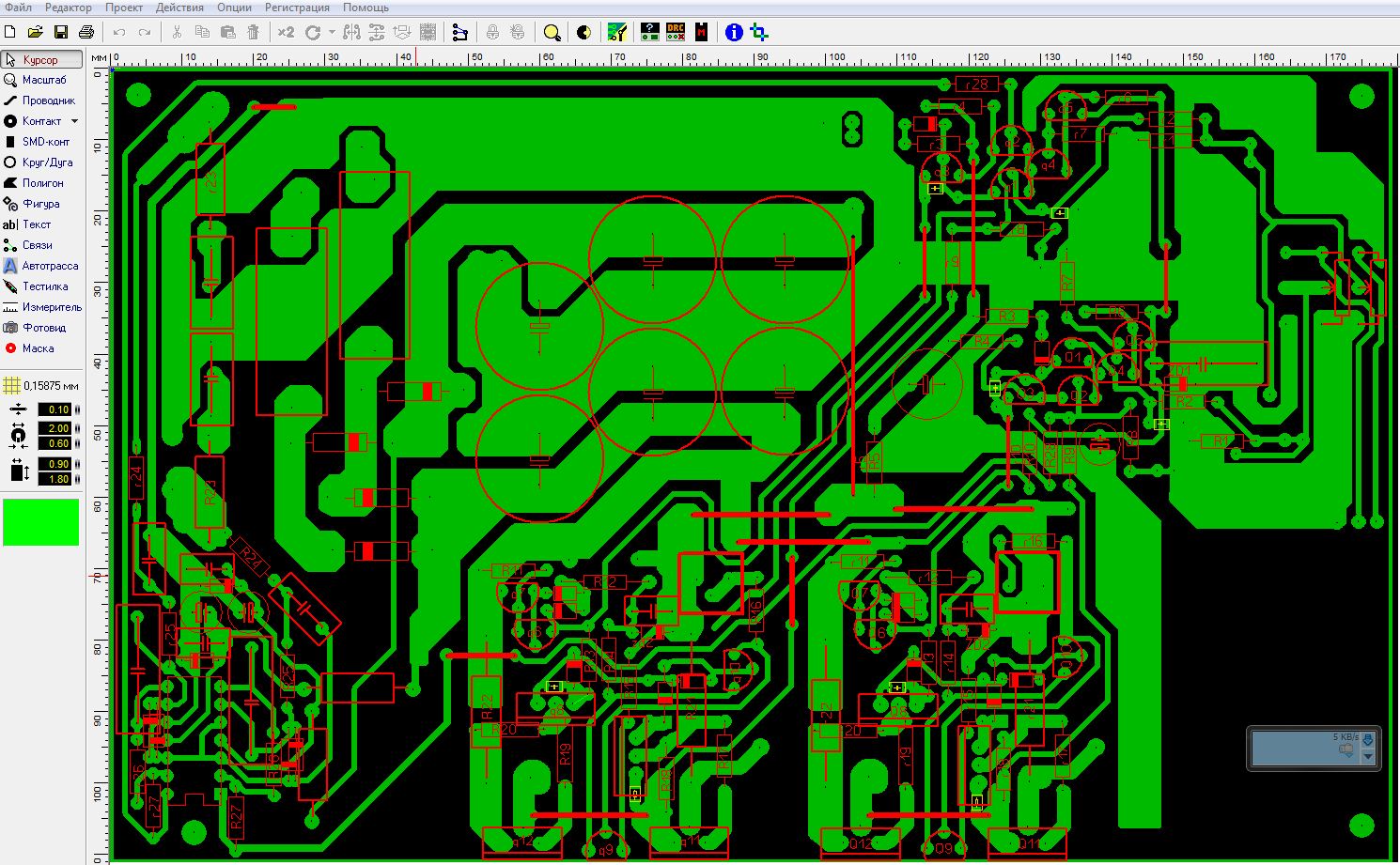The width and height of the screenshot is (1400, 865).
Task: Open the Регистрация menu
Action: tap(297, 7)
